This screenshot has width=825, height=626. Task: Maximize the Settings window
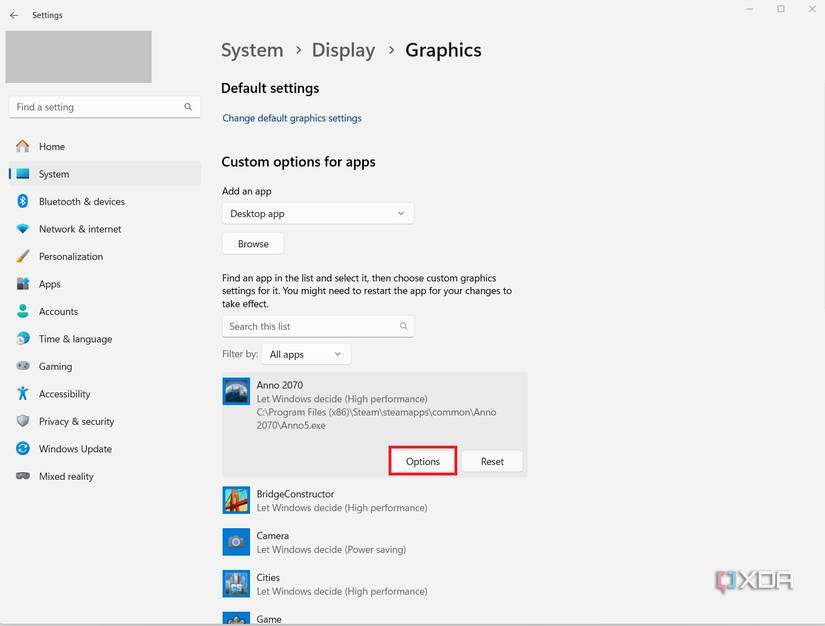pos(781,9)
